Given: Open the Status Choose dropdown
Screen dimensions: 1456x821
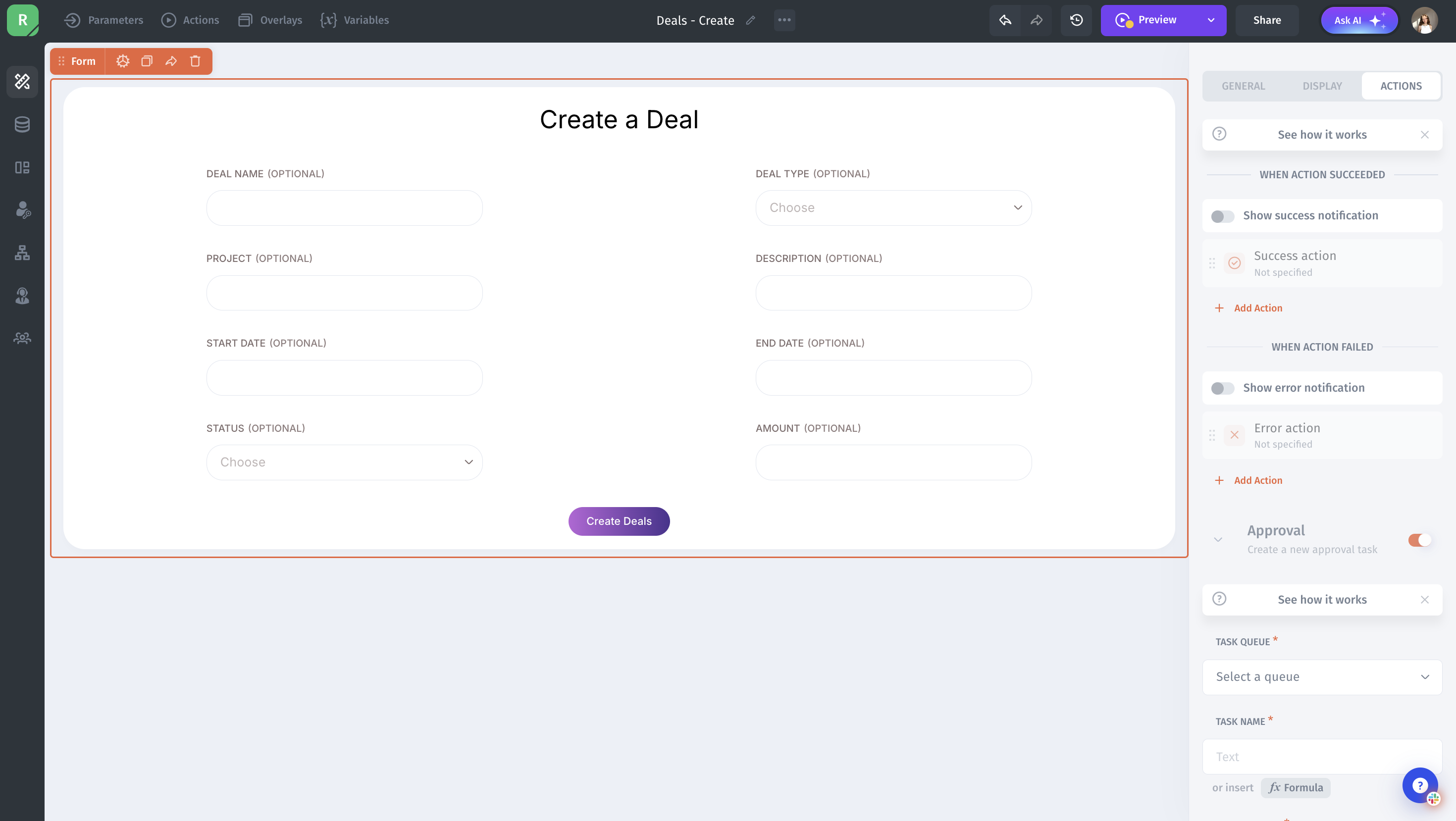Looking at the screenshot, I should pyautogui.click(x=344, y=462).
